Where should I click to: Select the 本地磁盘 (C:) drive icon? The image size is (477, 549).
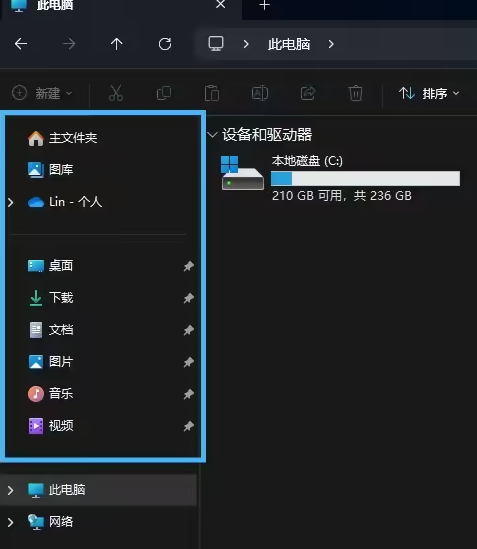(x=242, y=173)
